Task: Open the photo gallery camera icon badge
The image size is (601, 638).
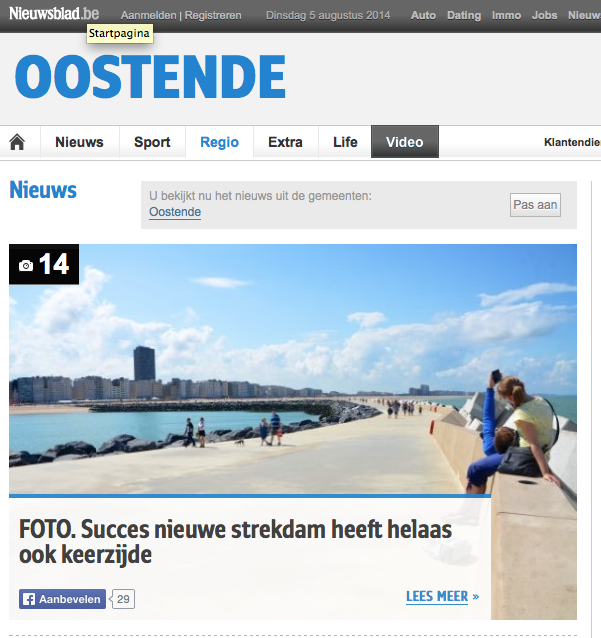Action: tap(44, 264)
